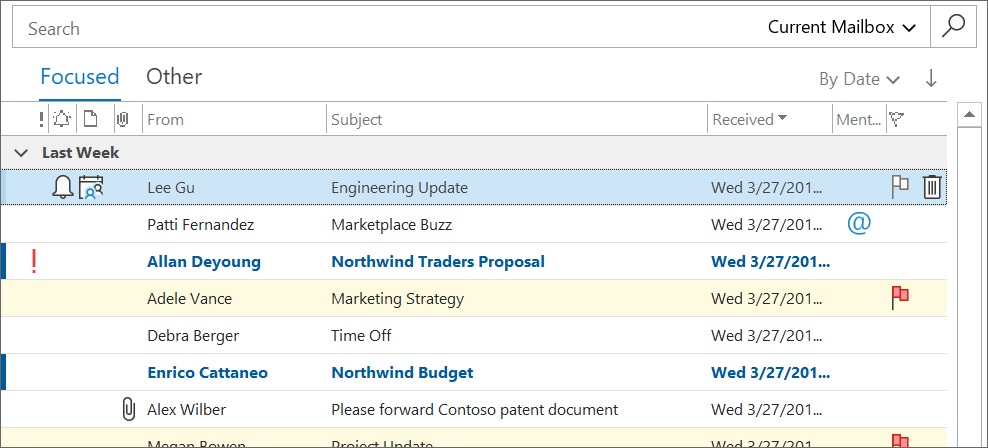This screenshot has width=988, height=448.
Task: Click the meeting calendar icon on Lee Gu row
Action: point(91,187)
